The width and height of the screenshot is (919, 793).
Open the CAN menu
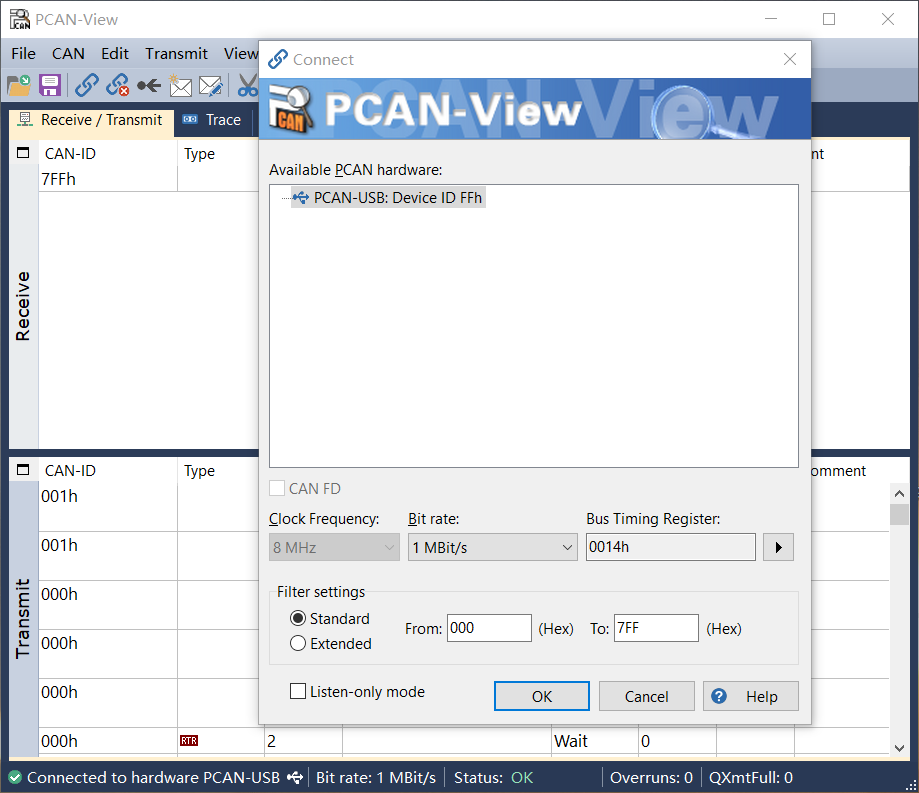[x=68, y=53]
